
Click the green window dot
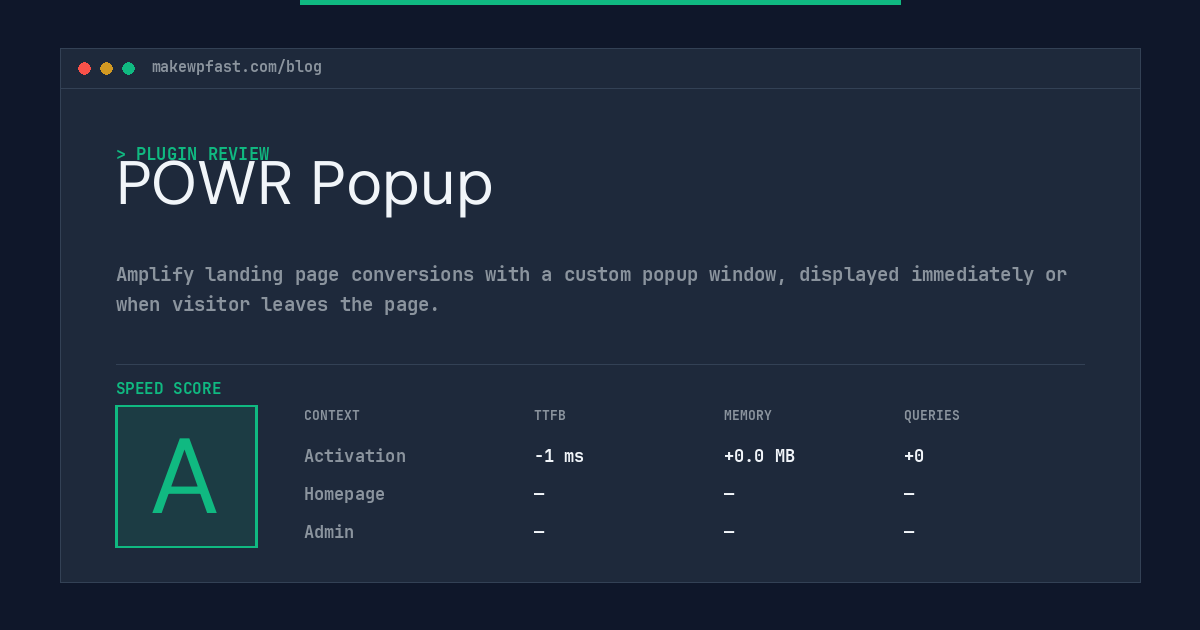tap(128, 68)
